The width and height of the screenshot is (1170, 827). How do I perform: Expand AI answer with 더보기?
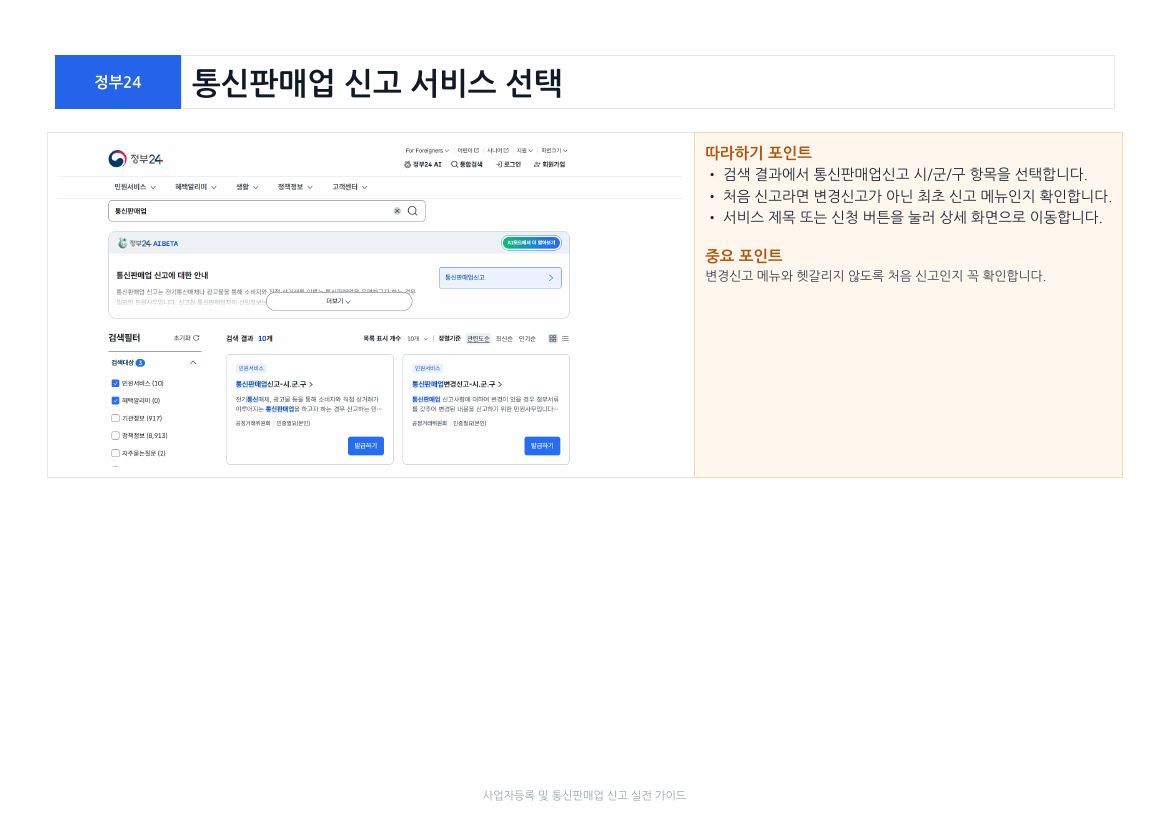pos(339,302)
